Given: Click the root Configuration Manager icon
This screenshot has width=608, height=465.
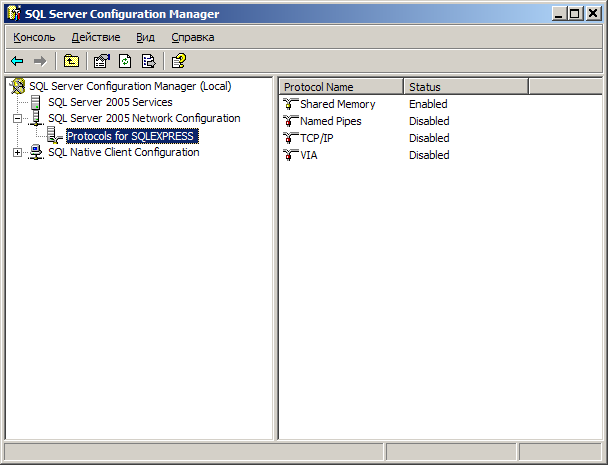Looking at the screenshot, I should point(18,86).
